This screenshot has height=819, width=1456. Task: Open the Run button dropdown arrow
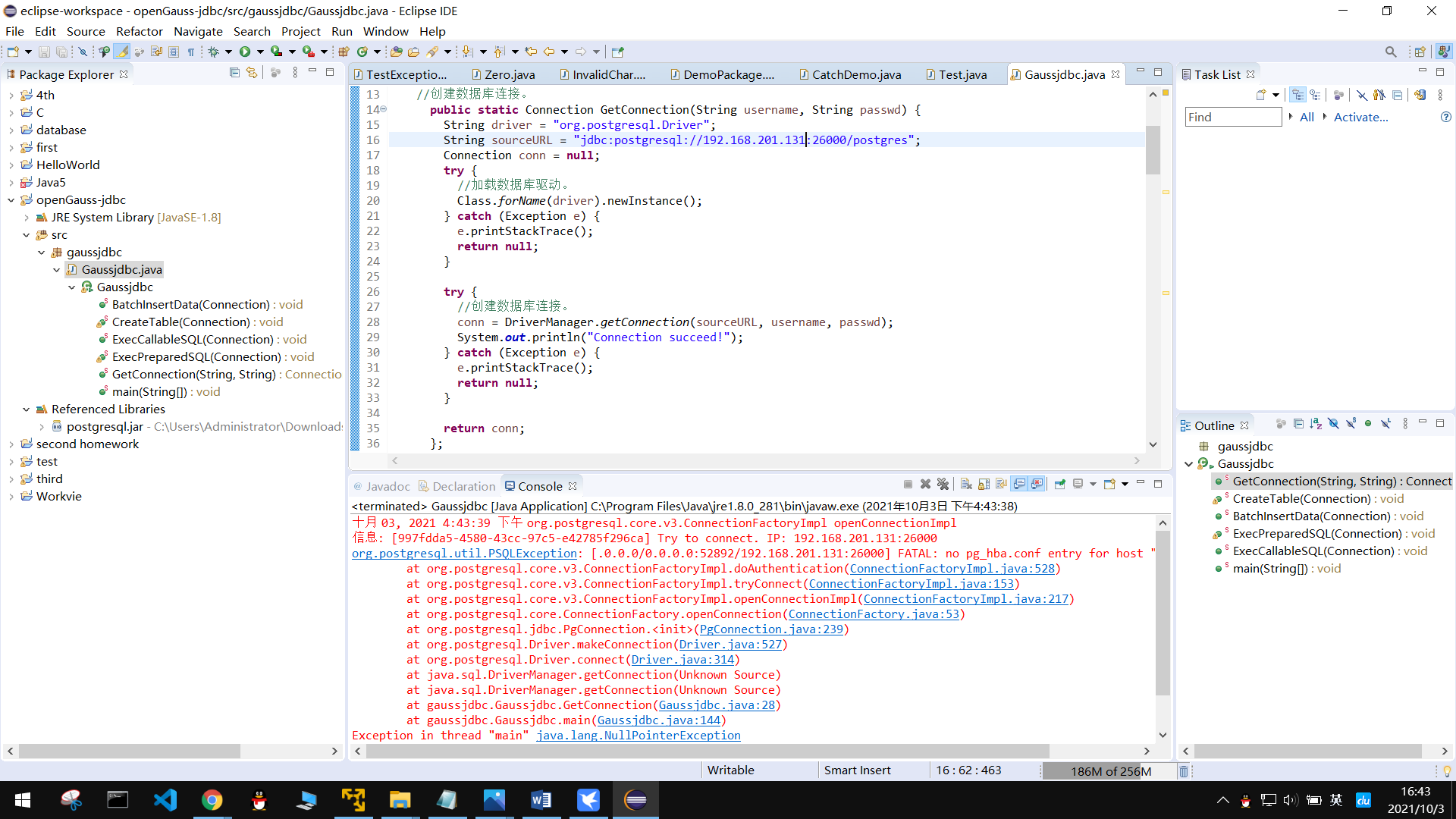[x=260, y=52]
